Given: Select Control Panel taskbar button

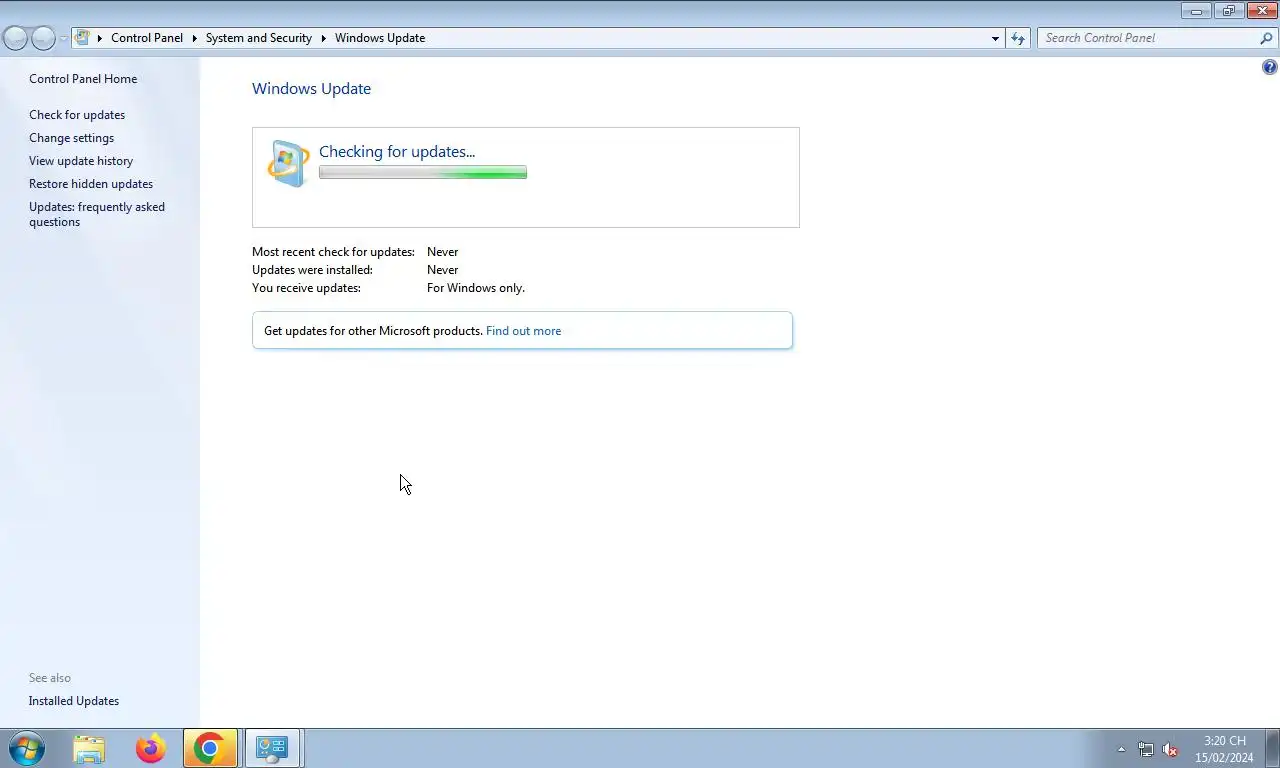Looking at the screenshot, I should point(272,748).
